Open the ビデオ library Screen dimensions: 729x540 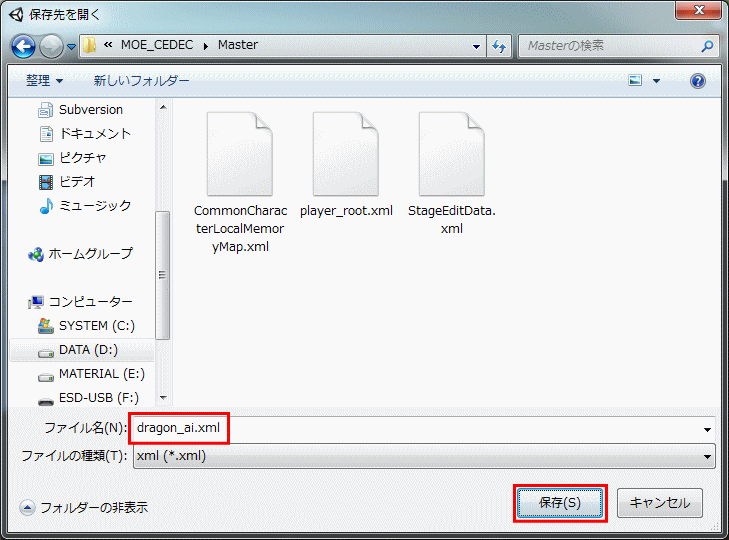pos(66,182)
